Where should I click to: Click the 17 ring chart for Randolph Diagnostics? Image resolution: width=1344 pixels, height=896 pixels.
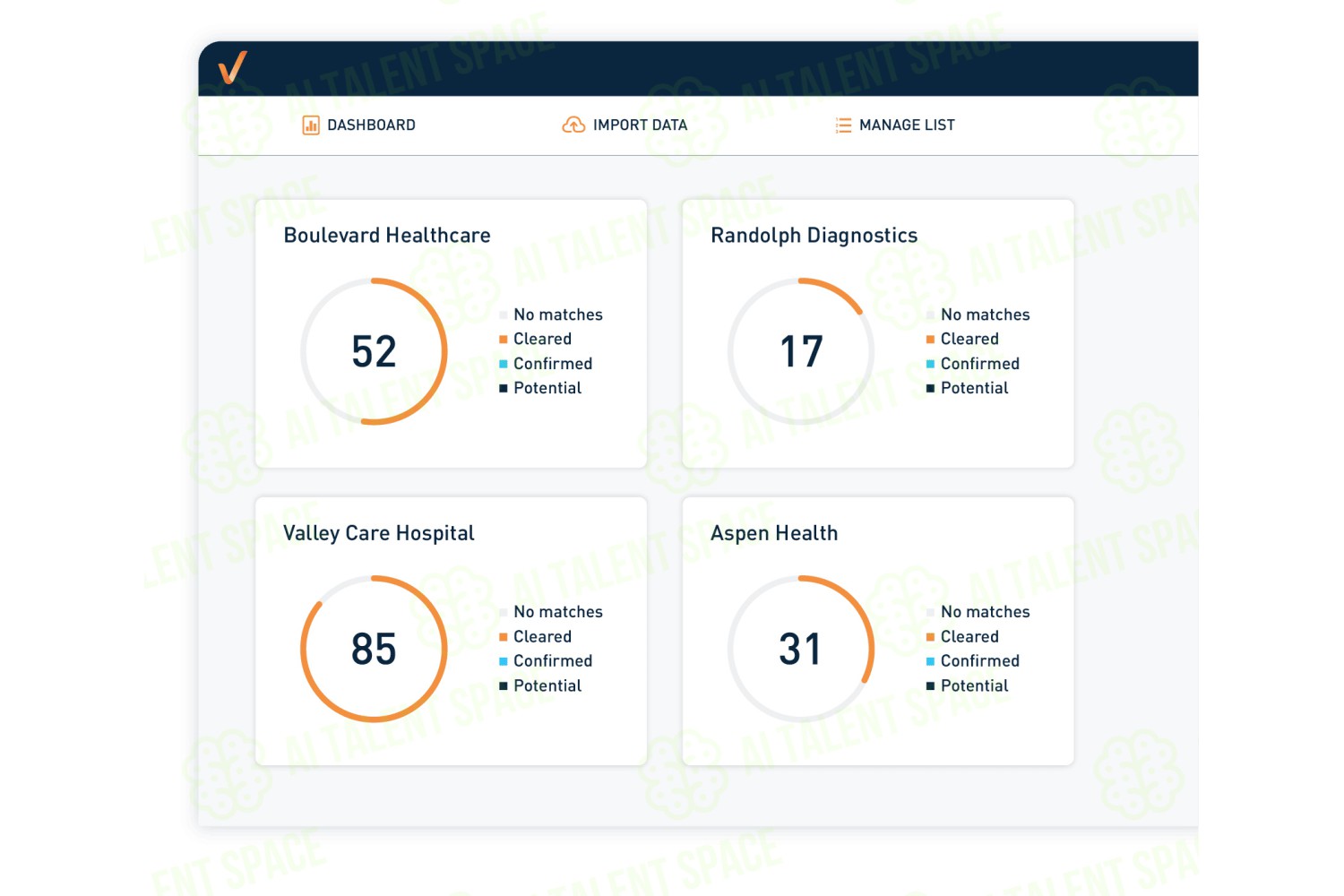pyautogui.click(x=801, y=351)
